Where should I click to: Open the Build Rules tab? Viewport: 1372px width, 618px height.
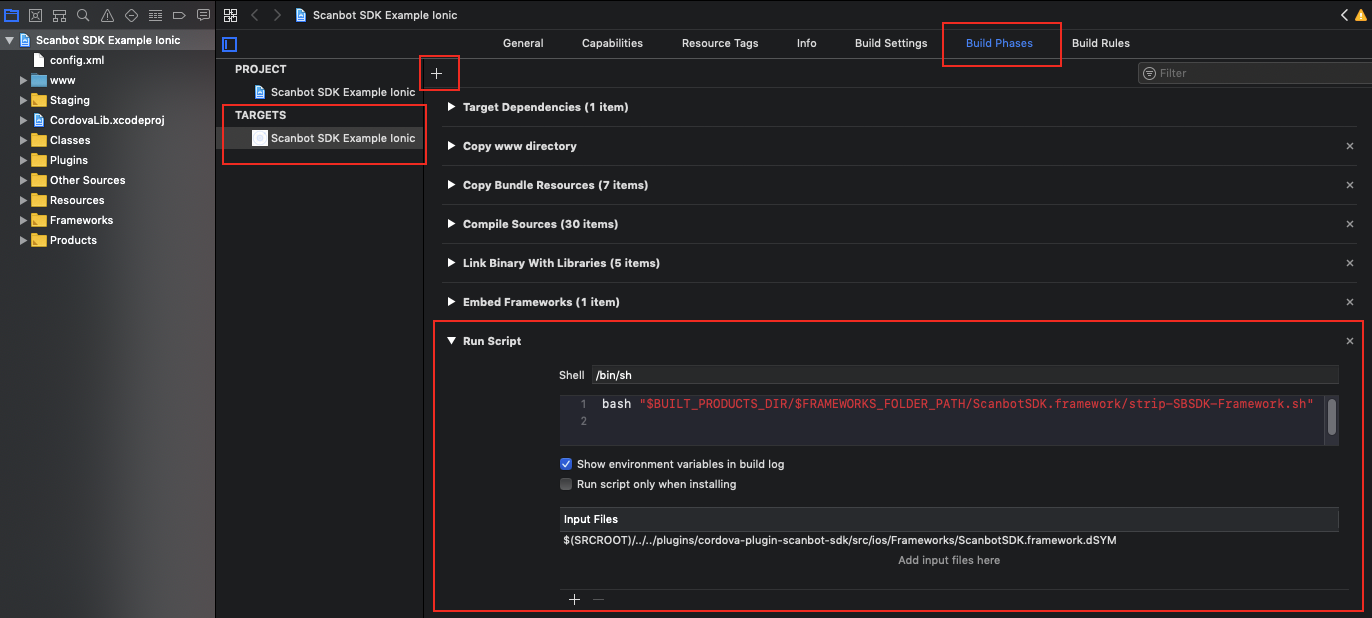(1101, 43)
